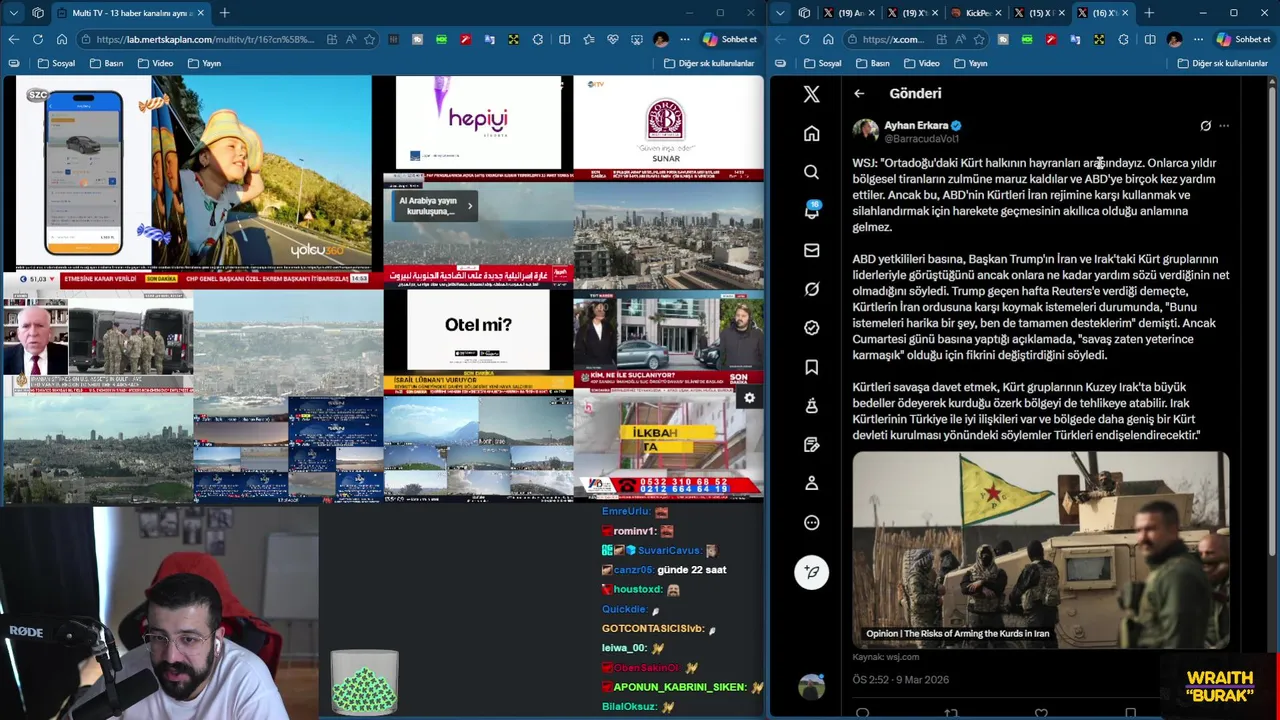Switch to the KickPer tab
Screen dimensions: 1280x720
pos(976,13)
